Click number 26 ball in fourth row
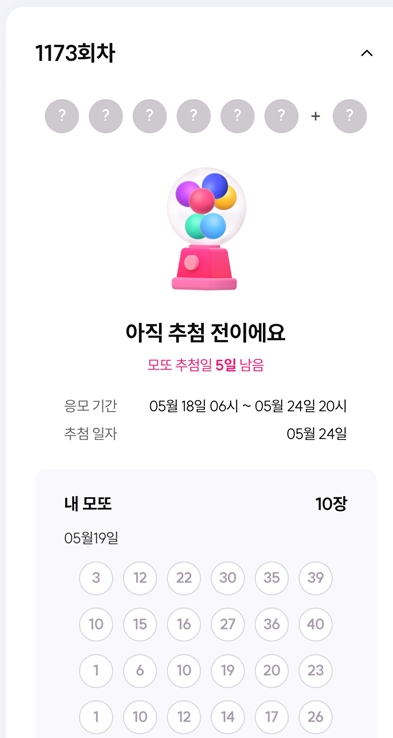Image resolution: width=393 pixels, height=738 pixels. click(x=315, y=717)
